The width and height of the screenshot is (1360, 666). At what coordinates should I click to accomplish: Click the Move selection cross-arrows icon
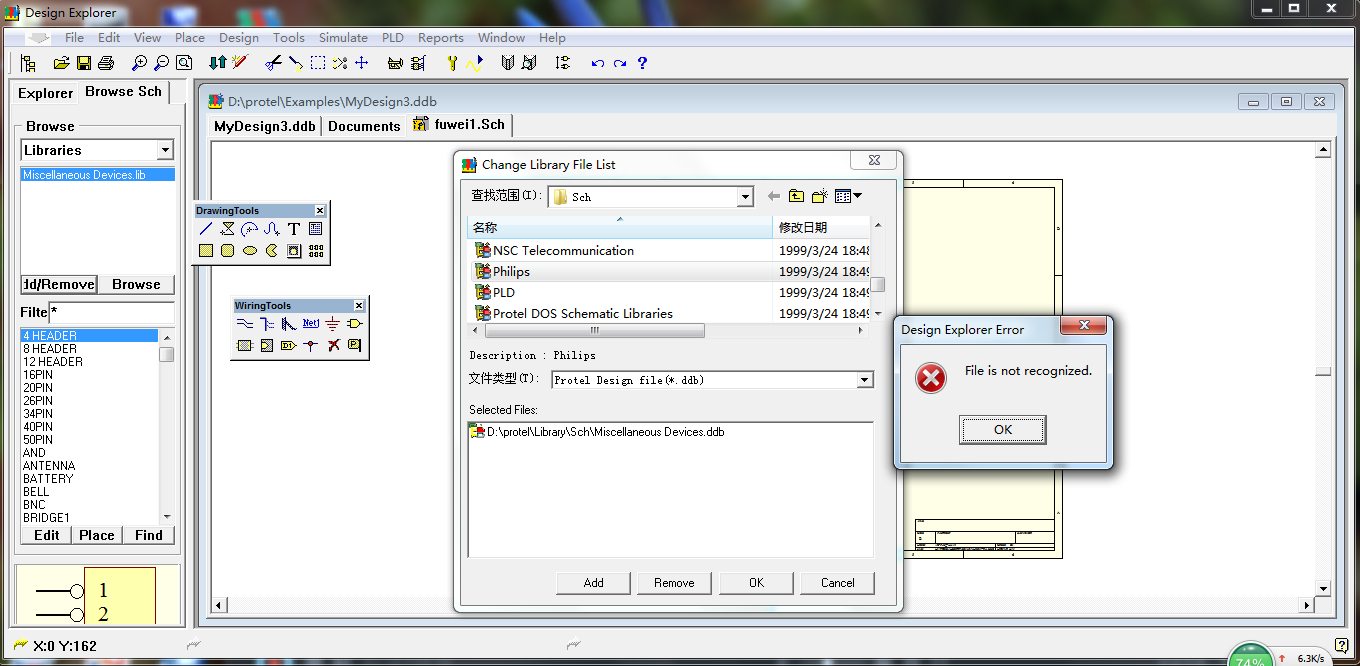tap(362, 63)
